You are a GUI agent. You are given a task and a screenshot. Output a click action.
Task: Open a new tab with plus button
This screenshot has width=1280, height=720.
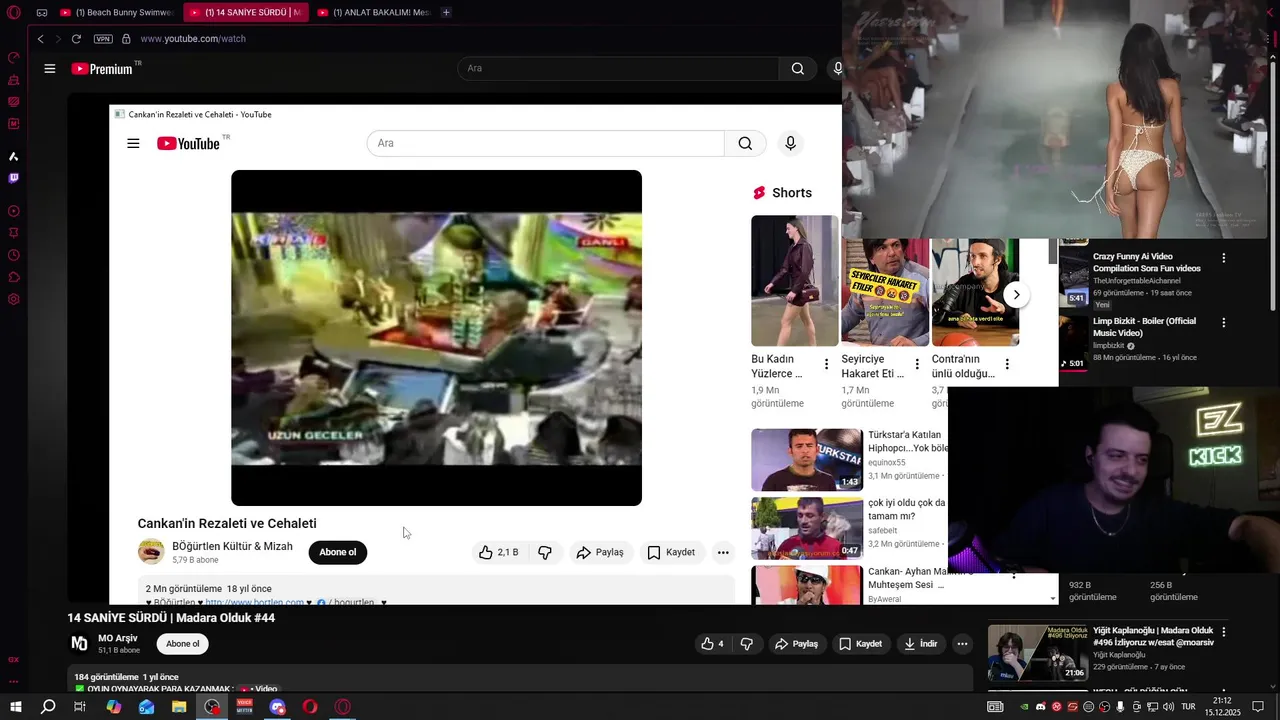tap(446, 13)
